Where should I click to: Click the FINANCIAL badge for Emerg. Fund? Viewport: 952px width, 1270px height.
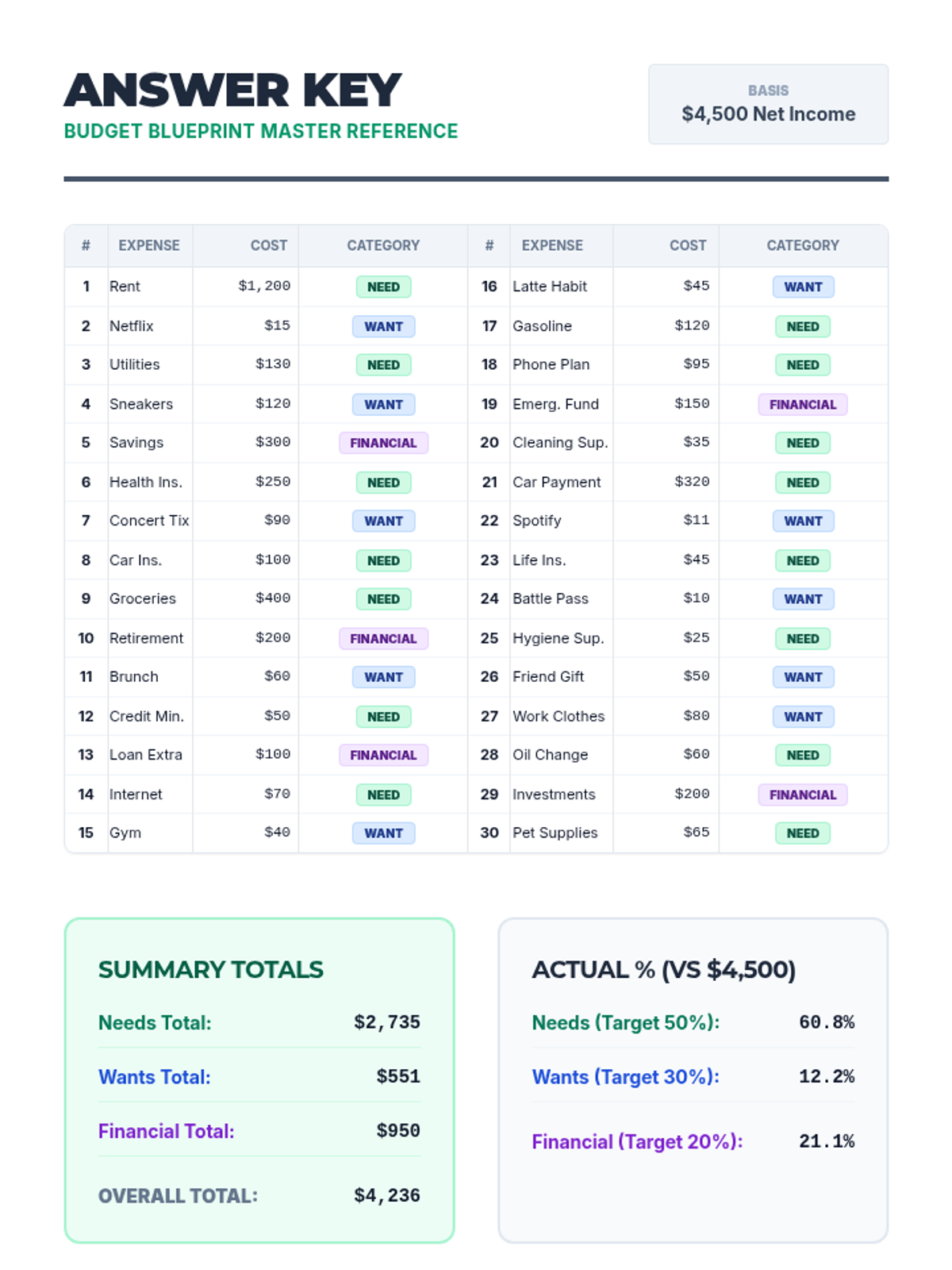802,404
